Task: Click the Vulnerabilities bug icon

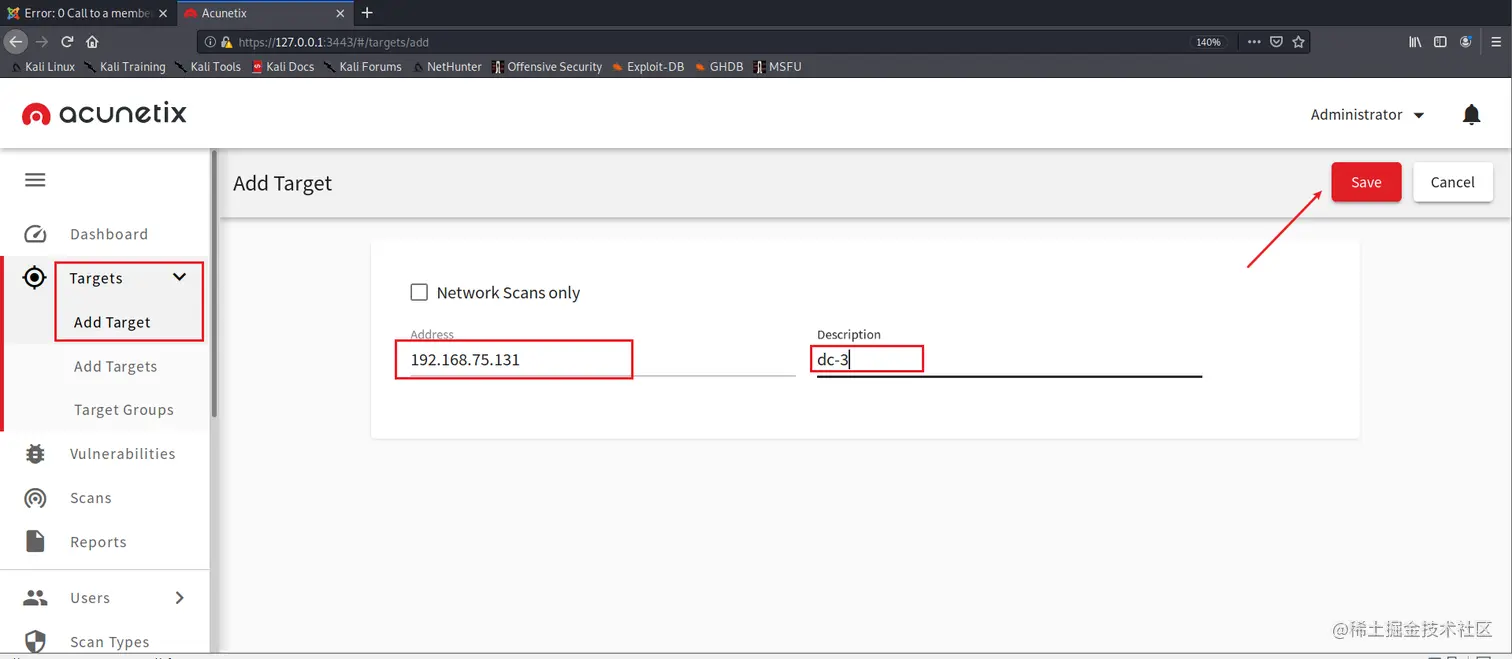Action: click(35, 454)
